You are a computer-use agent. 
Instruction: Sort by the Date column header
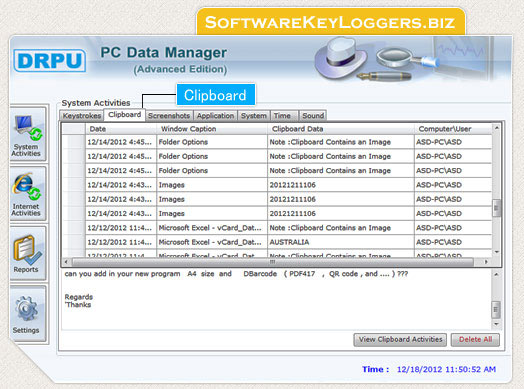(121, 129)
